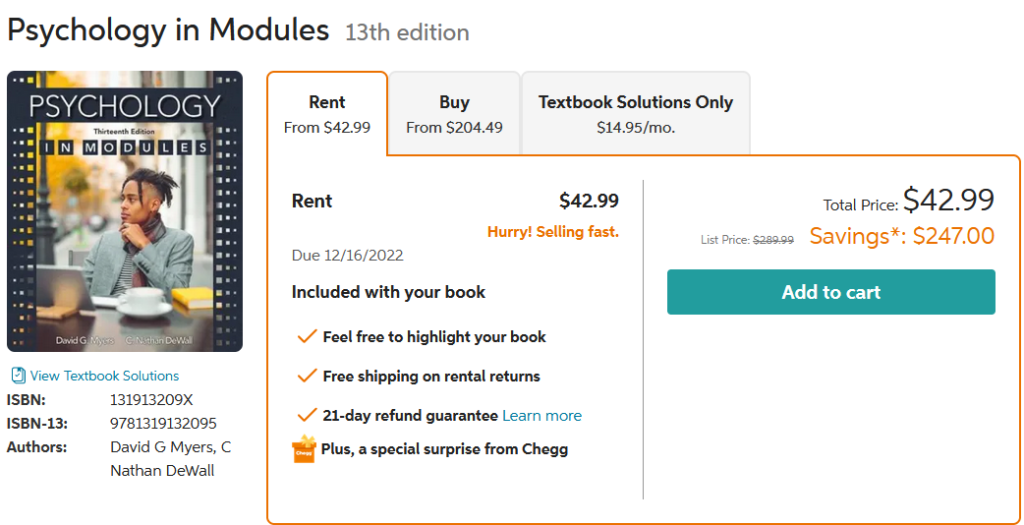Open the Learn more refund link
1024x525 pixels.
click(541, 416)
